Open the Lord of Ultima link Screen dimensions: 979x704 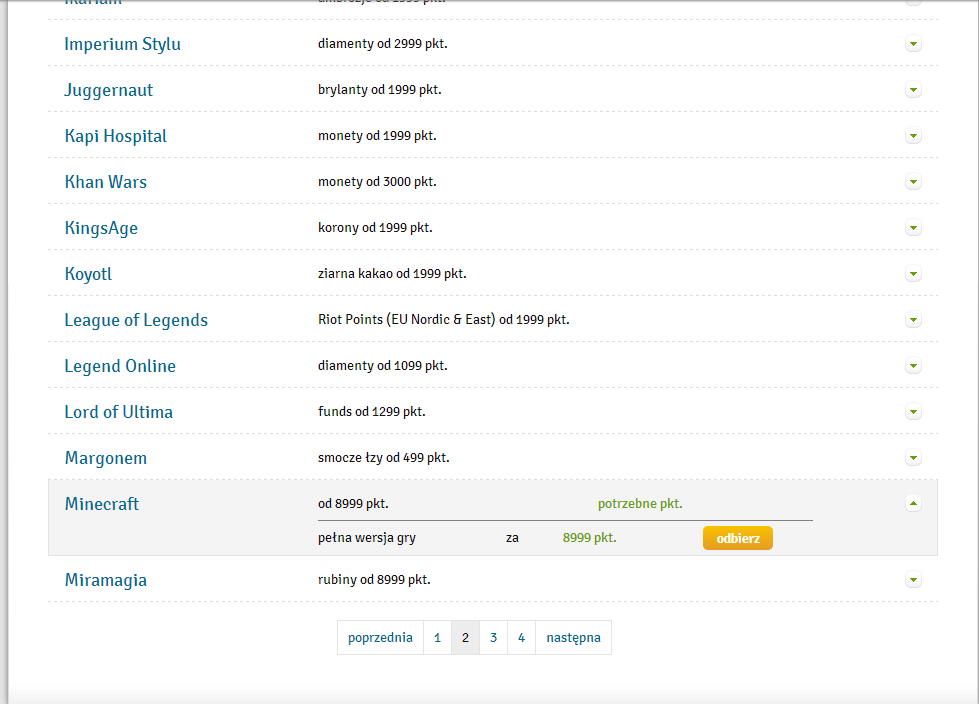[x=119, y=412]
